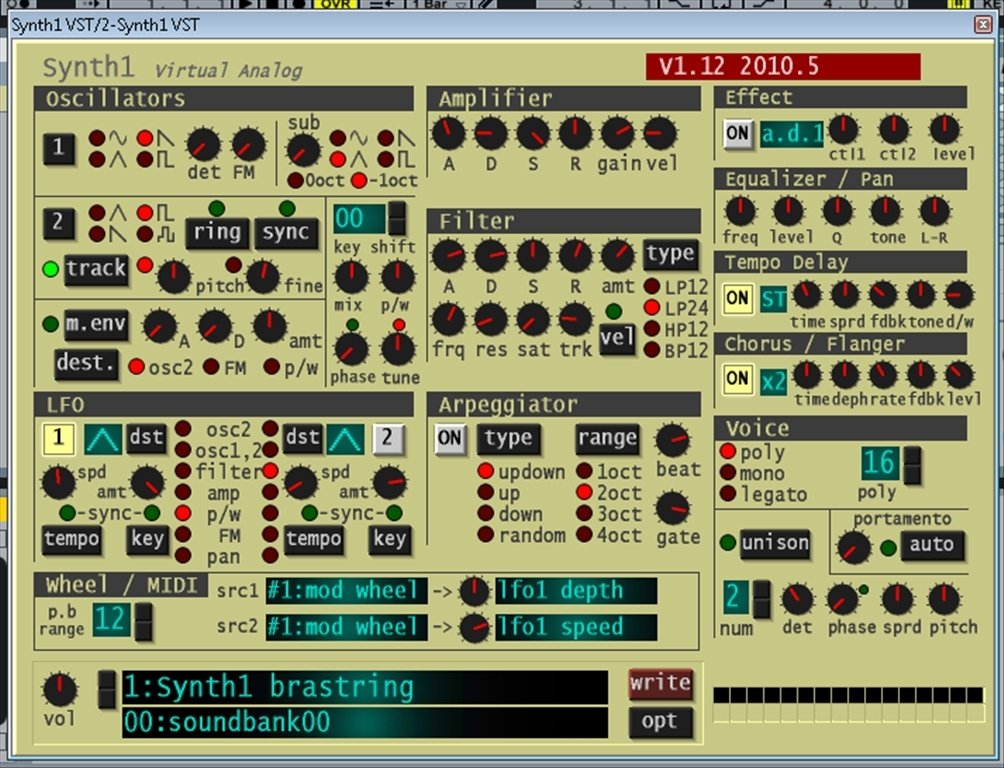Click the filter vel button

pyautogui.click(x=617, y=339)
